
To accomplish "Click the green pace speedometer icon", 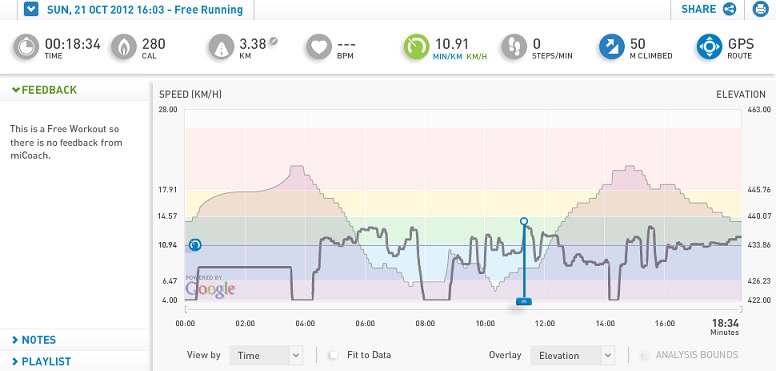I will click(x=416, y=47).
